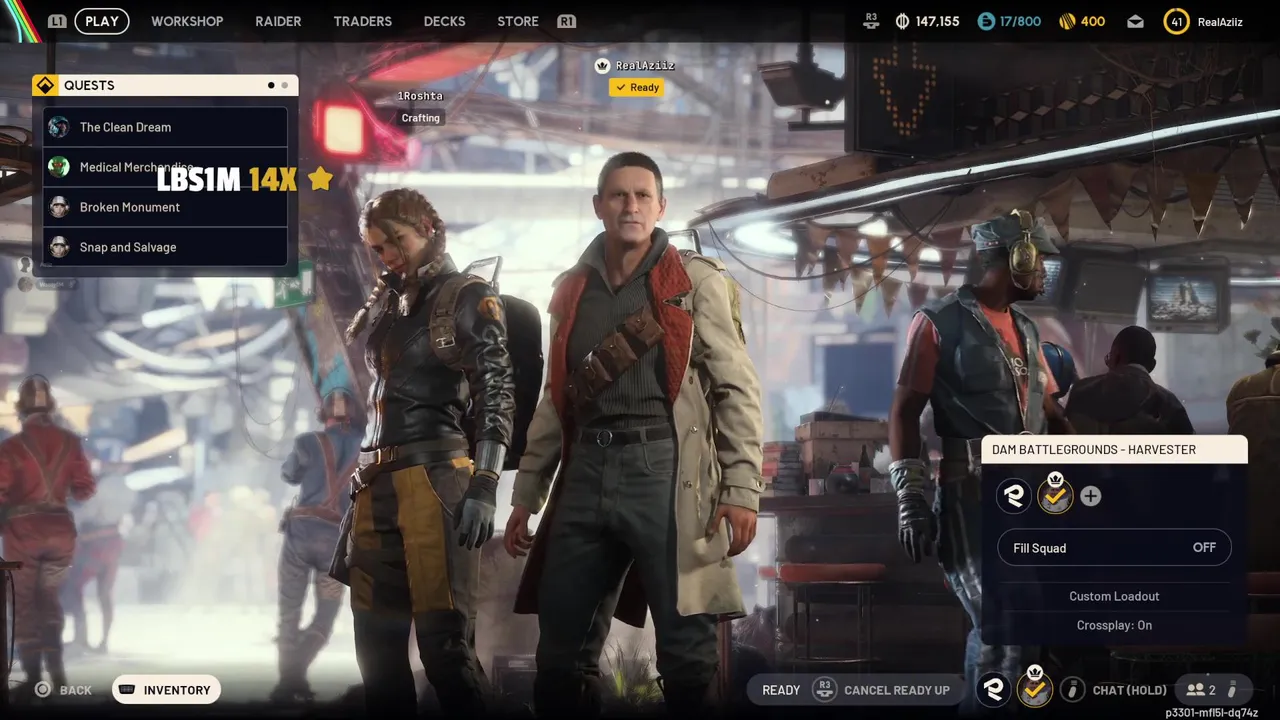Screen dimensions: 1280x720
Task: Click the 147,155 coin balance
Action: point(937,21)
